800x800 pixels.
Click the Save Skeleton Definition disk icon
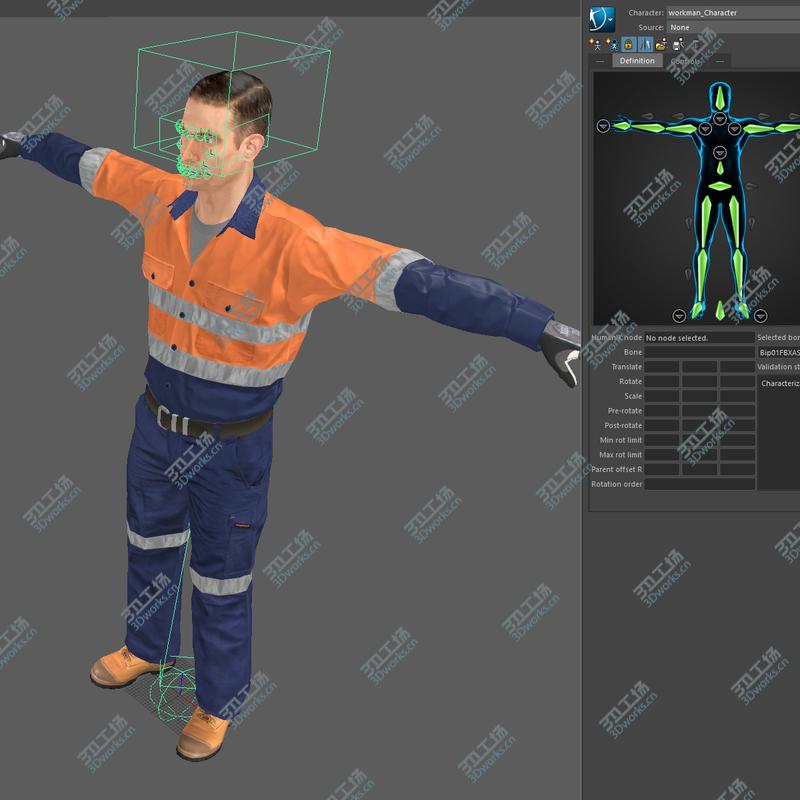pos(678,44)
